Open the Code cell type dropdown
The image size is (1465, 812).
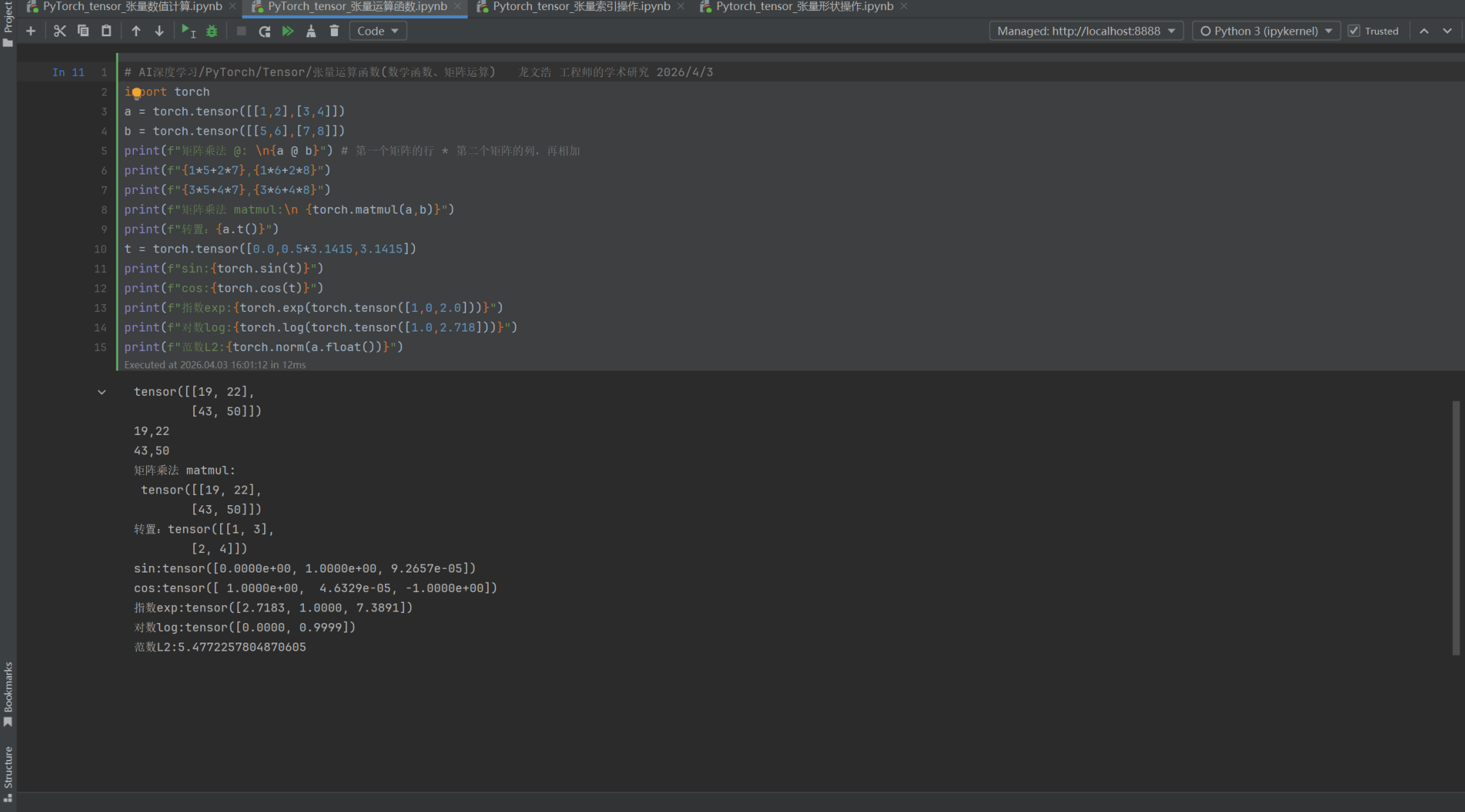(378, 31)
